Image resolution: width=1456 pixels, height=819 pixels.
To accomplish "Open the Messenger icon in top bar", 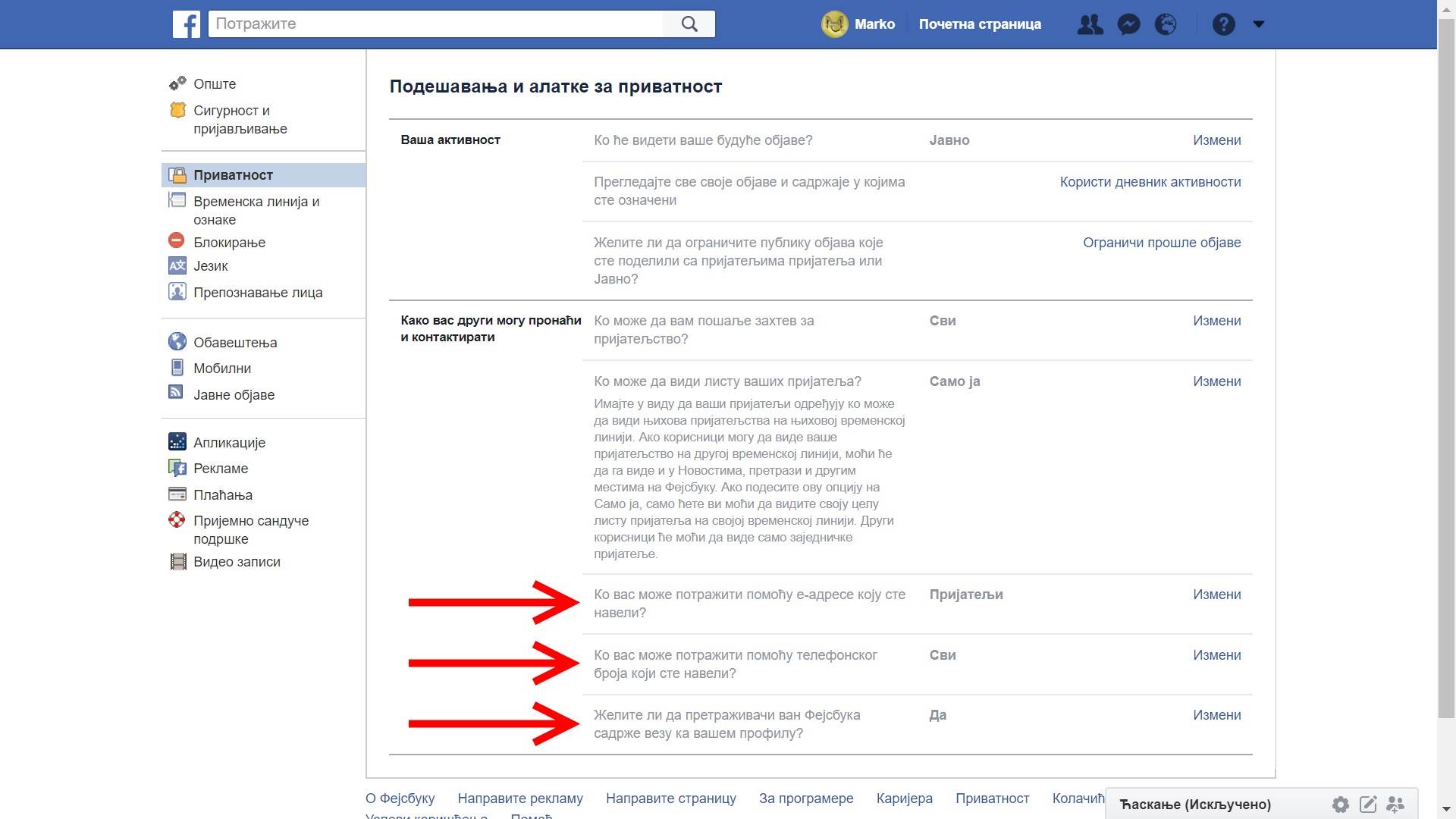I will (x=1128, y=24).
